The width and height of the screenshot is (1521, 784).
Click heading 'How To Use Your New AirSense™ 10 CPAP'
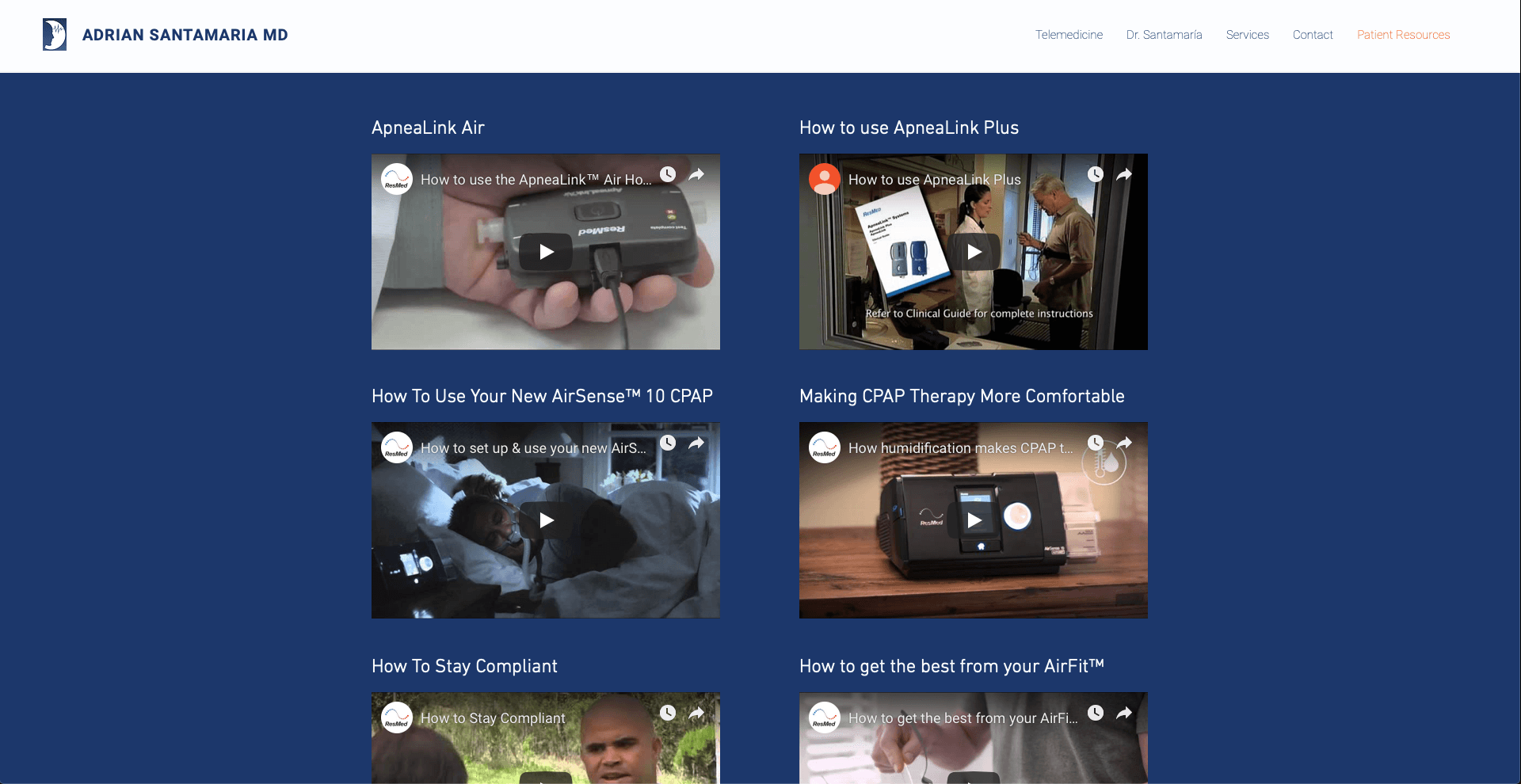(x=542, y=396)
